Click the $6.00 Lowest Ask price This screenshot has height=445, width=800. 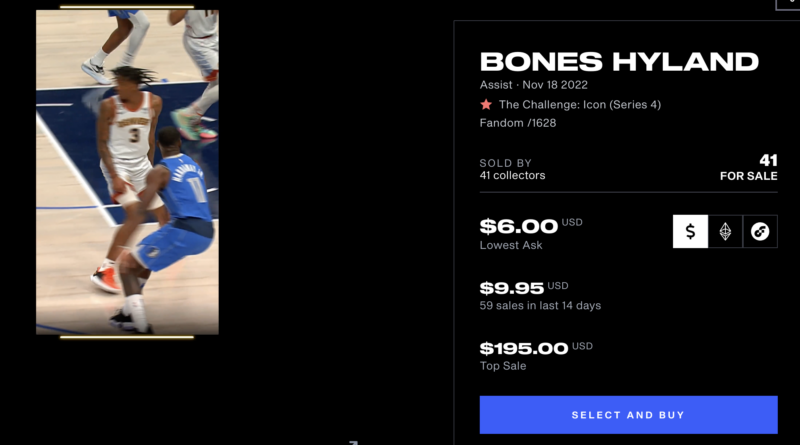coord(518,227)
